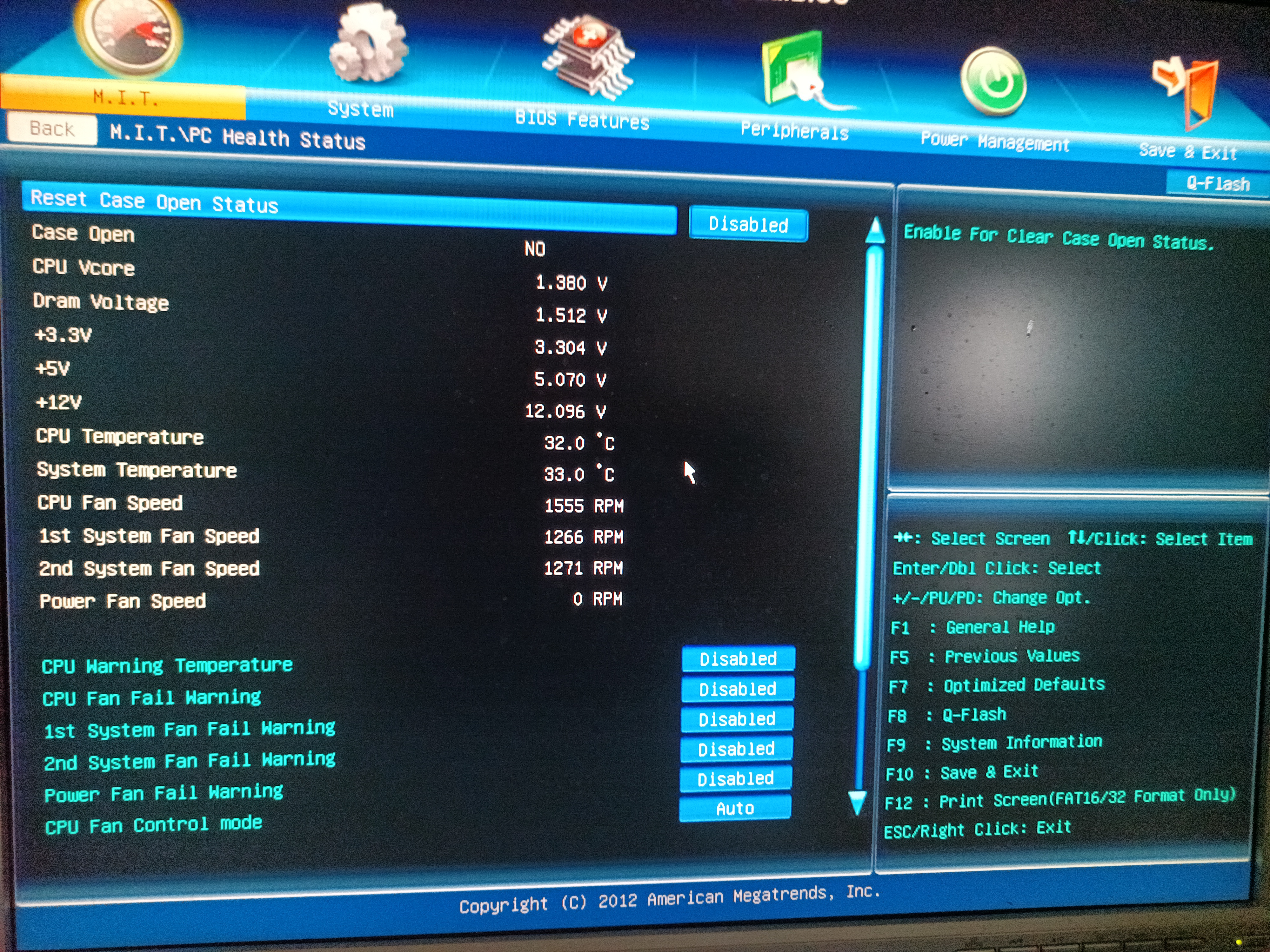
Task: Toggle 1st System Fan Fail Warning
Action: tap(737, 719)
